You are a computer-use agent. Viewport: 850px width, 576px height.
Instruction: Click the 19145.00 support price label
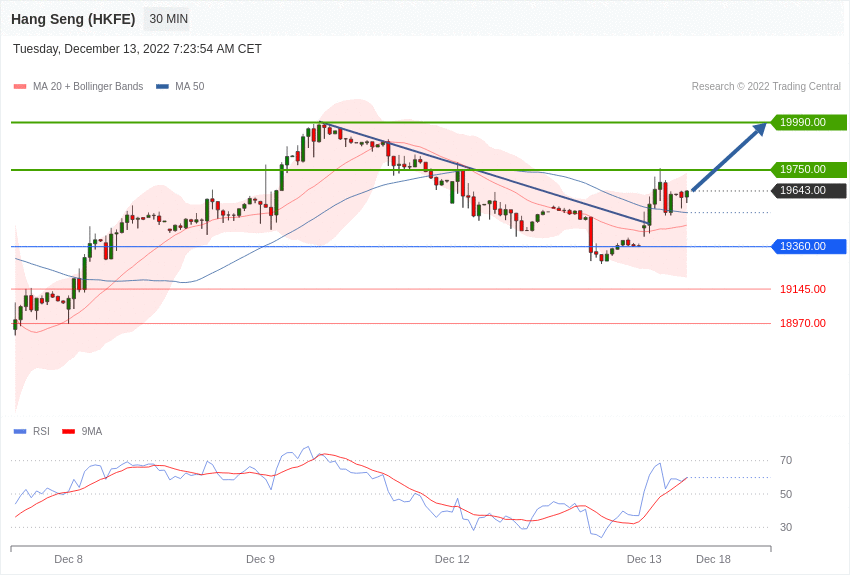click(803, 289)
